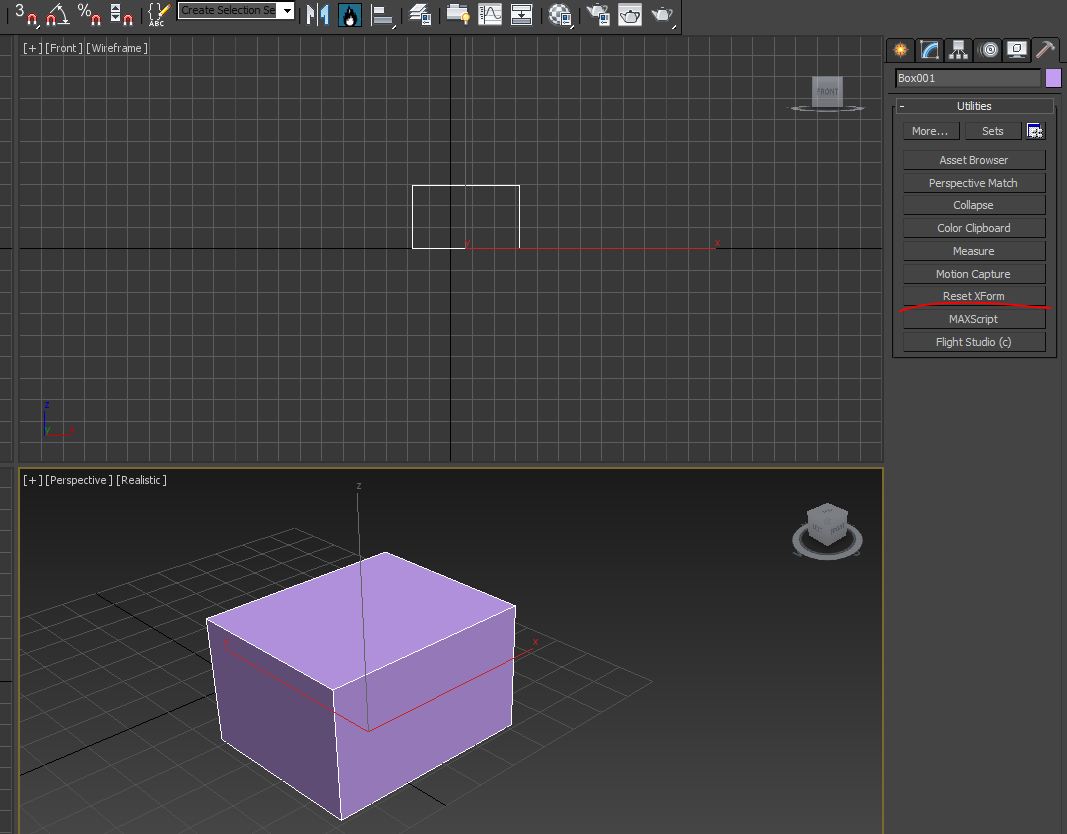Toggle the Angle Snap button
Image resolution: width=1067 pixels, height=834 pixels.
pos(58,15)
